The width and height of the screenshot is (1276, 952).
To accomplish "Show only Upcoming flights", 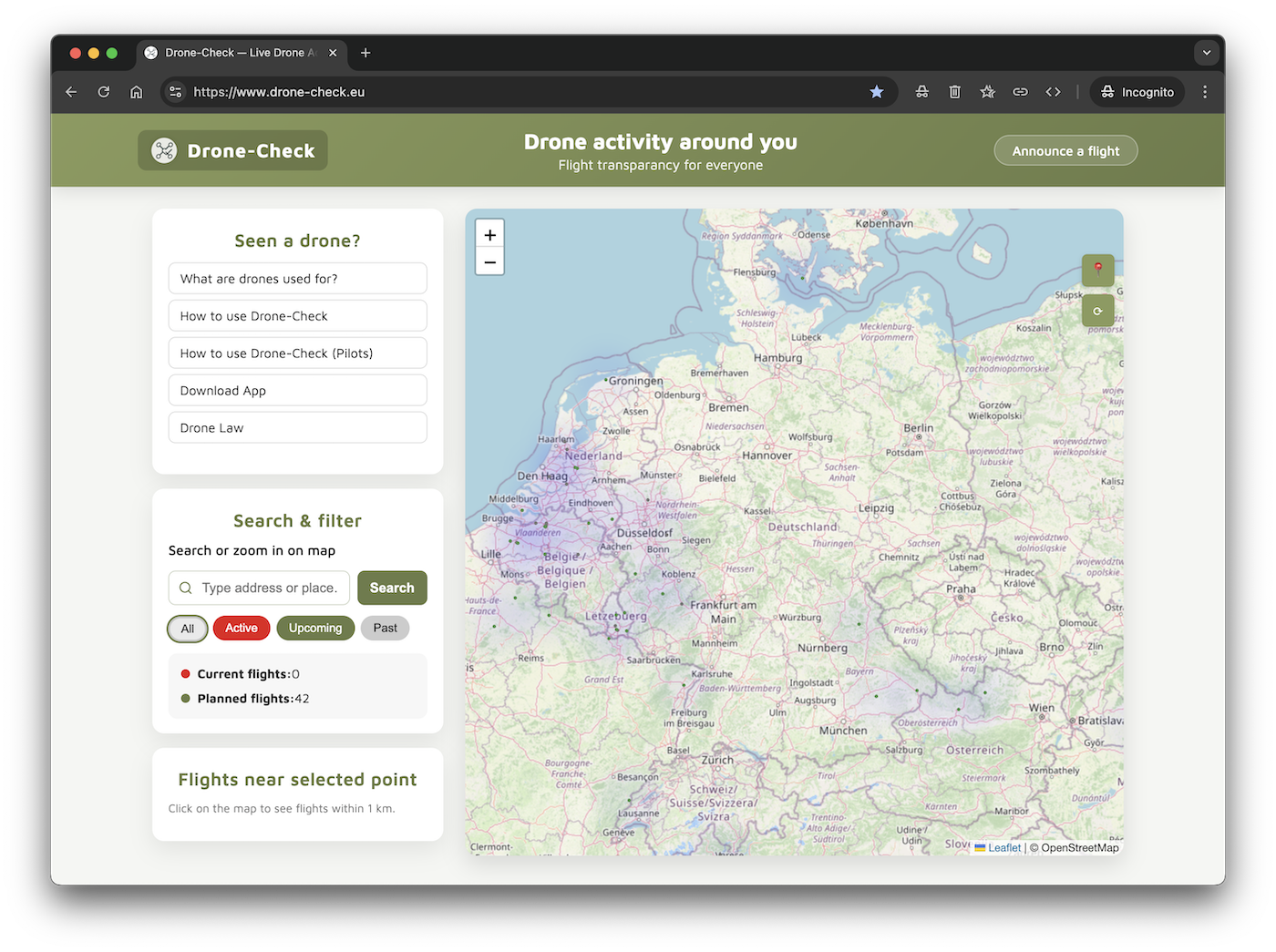I will 315,628.
